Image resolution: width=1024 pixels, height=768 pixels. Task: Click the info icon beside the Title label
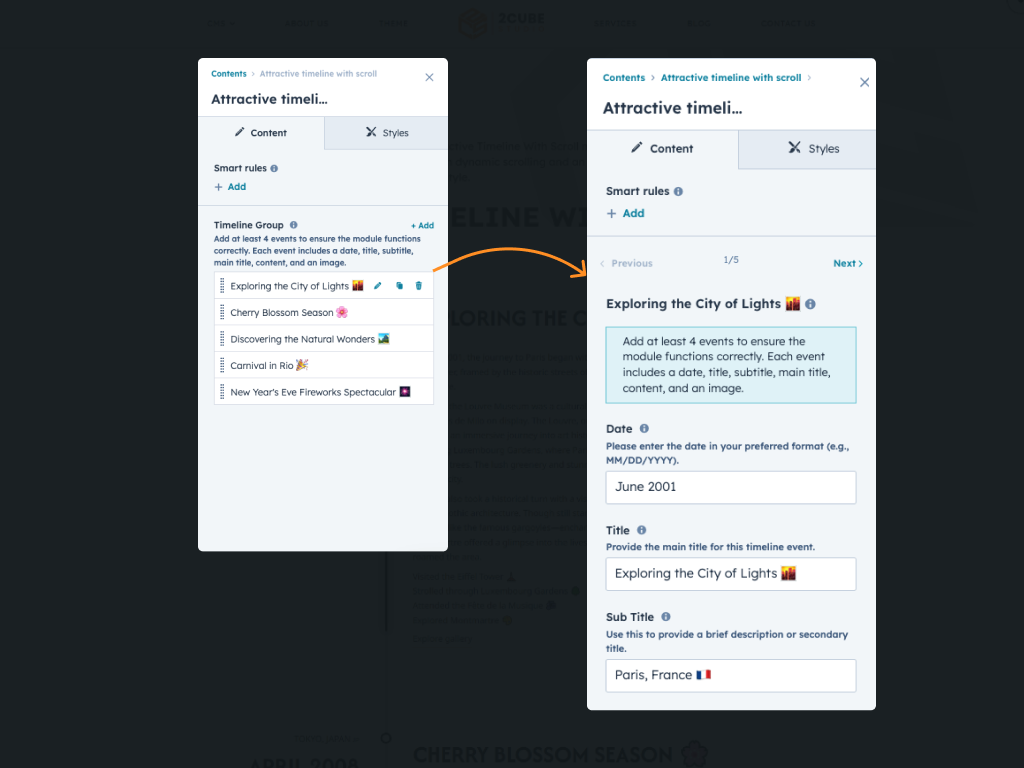click(642, 531)
